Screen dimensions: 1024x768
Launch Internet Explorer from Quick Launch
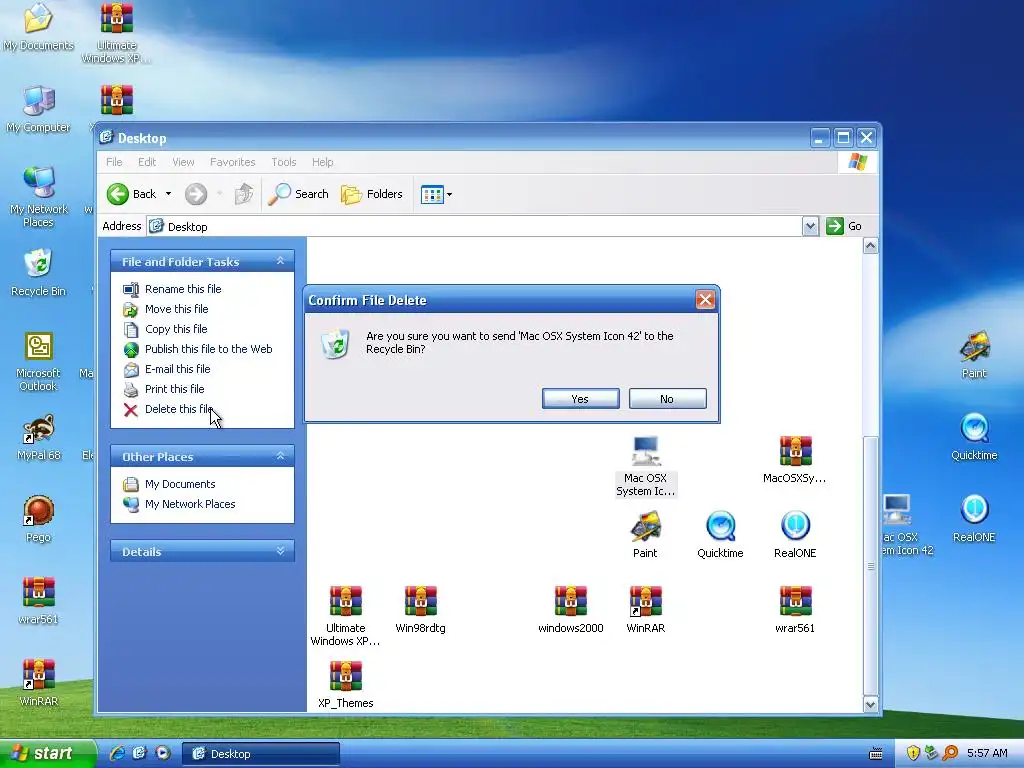(x=118, y=754)
